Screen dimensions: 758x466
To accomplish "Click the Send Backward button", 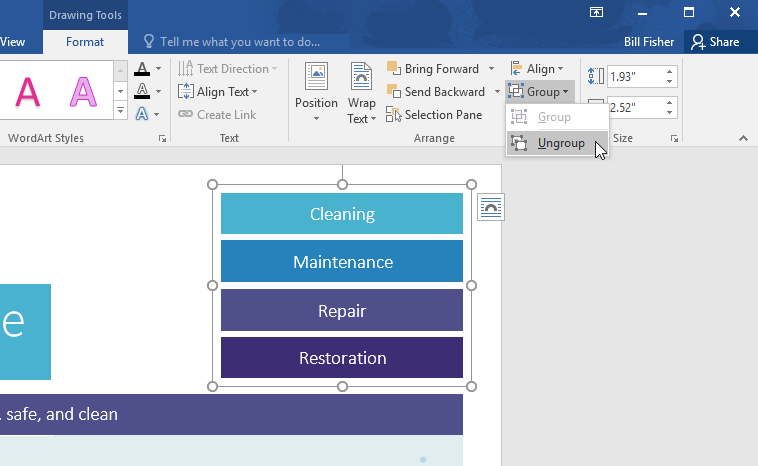I will tap(436, 92).
